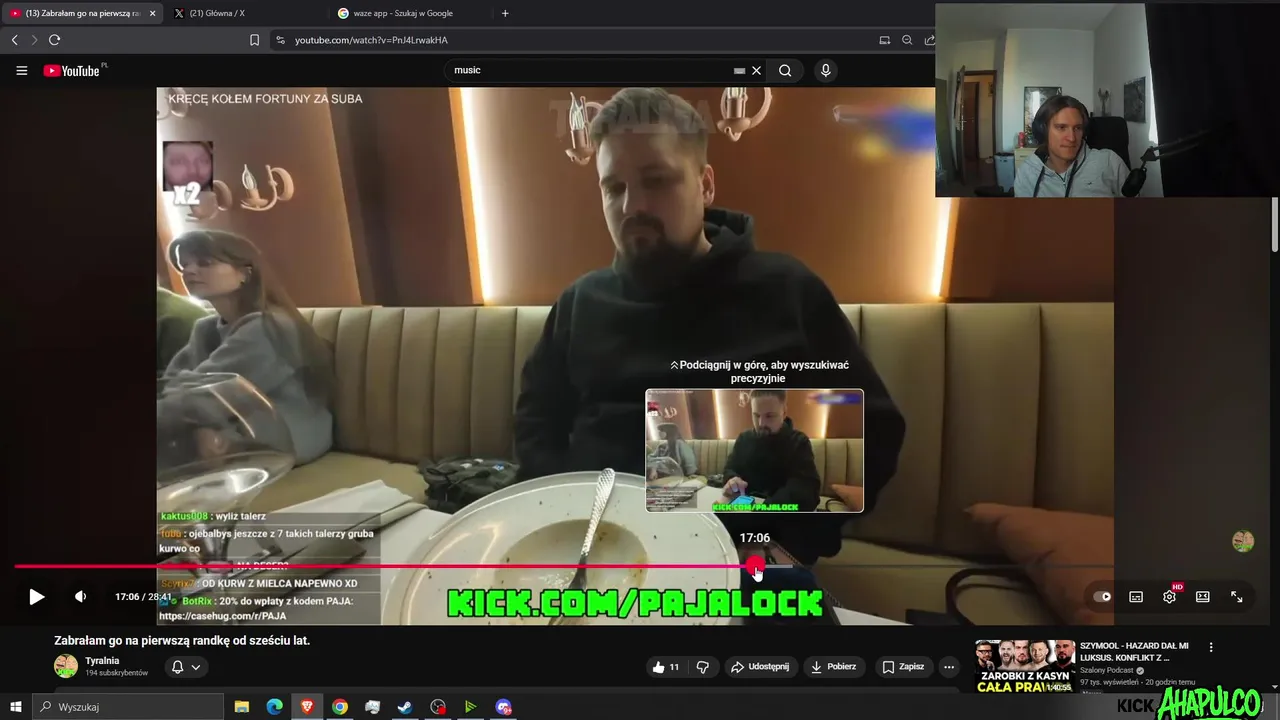Open Google Chrome from taskbar
Image resolution: width=1280 pixels, height=720 pixels.
click(x=340, y=707)
